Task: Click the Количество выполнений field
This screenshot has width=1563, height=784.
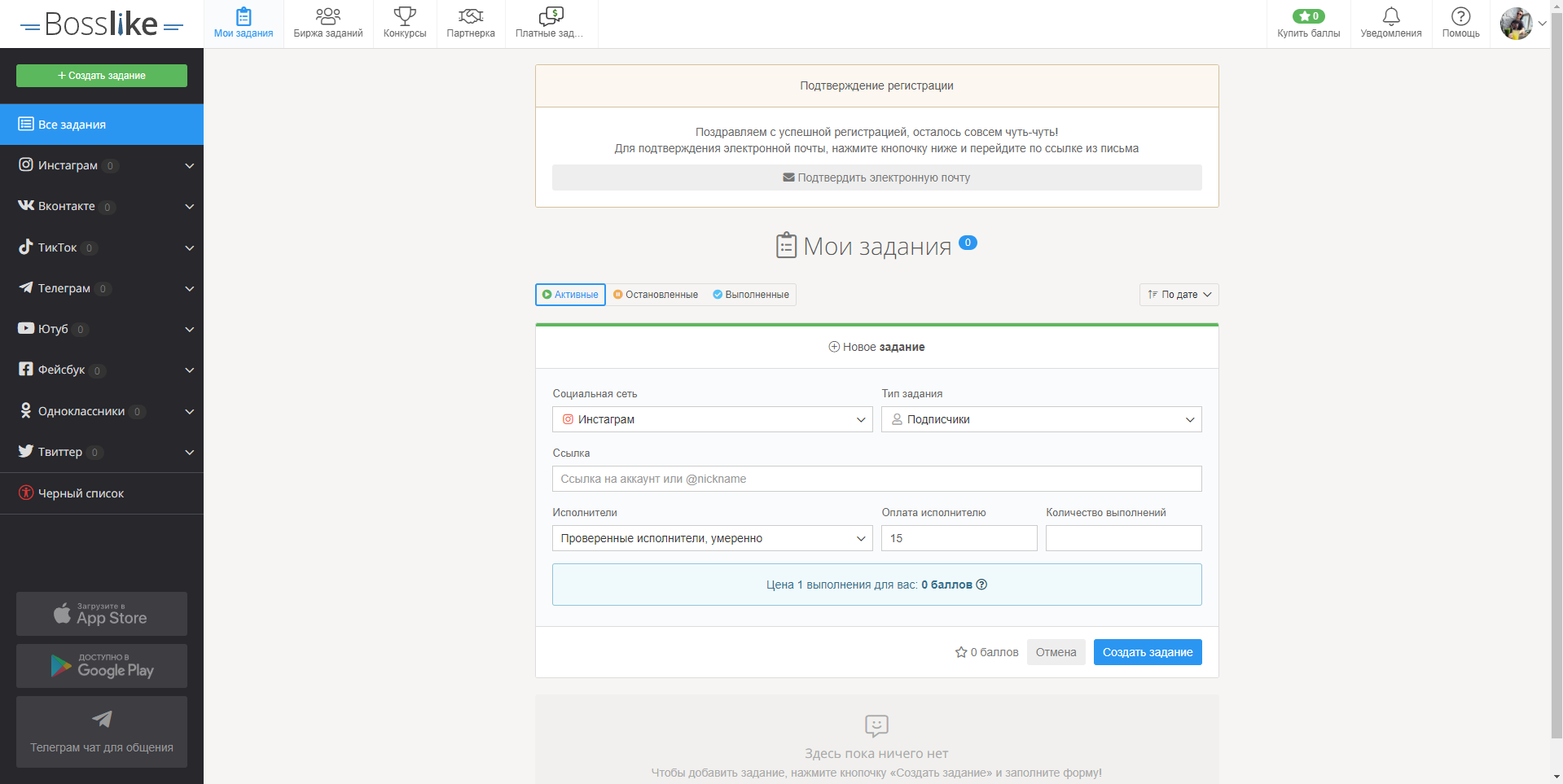Action: [1123, 538]
